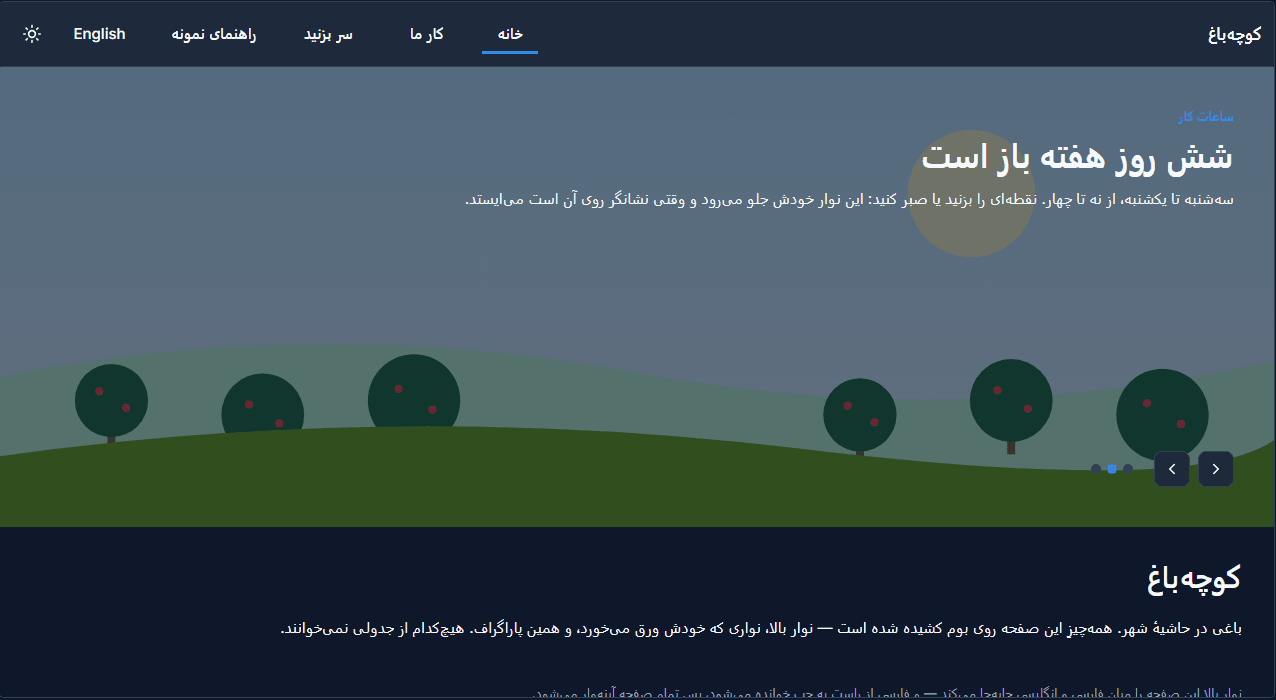The width and height of the screenshot is (1276, 700).
Task: Open the سر بزنید nav item
Action: point(329,34)
